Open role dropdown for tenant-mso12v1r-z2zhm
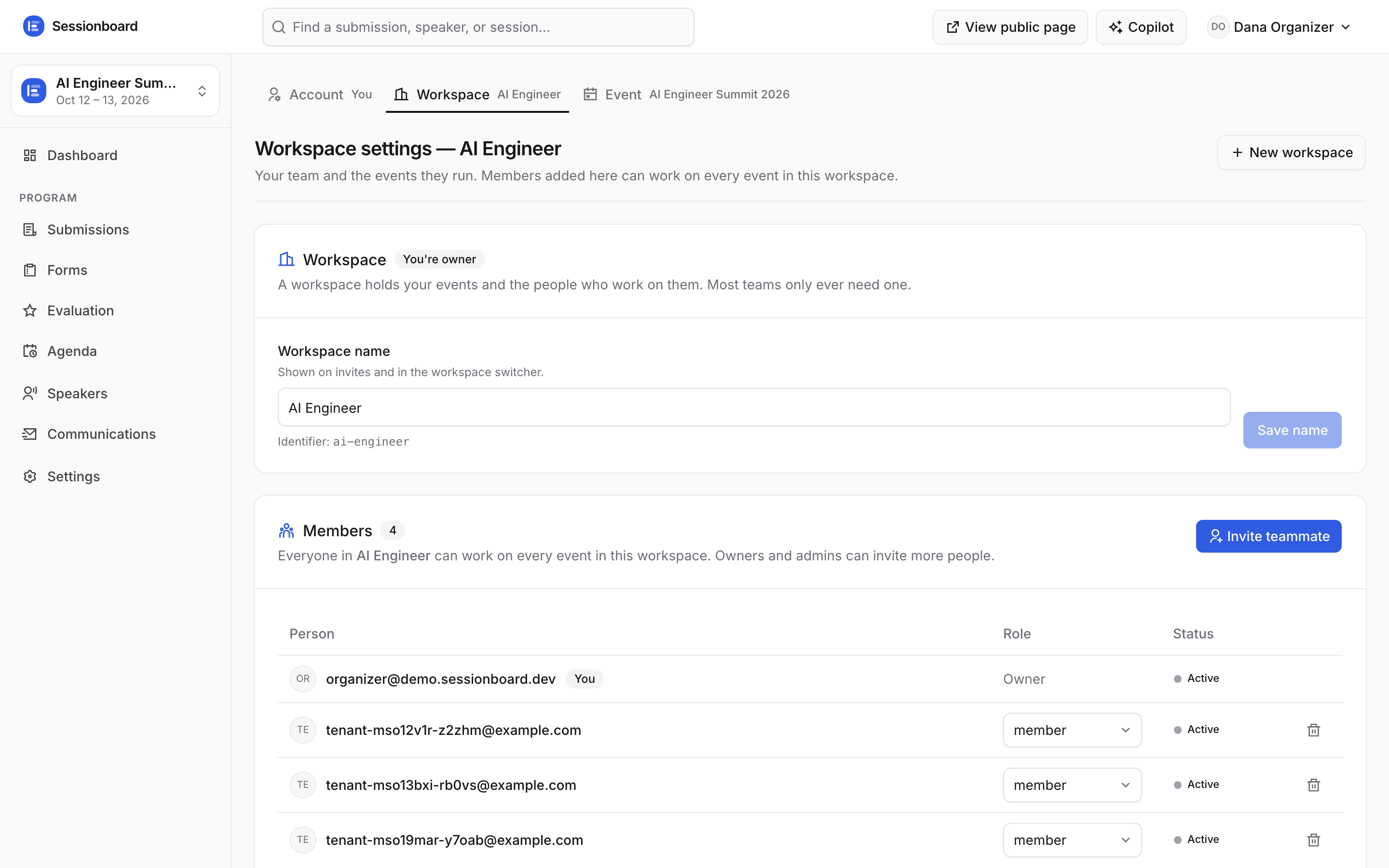This screenshot has width=1389, height=868. point(1072,730)
